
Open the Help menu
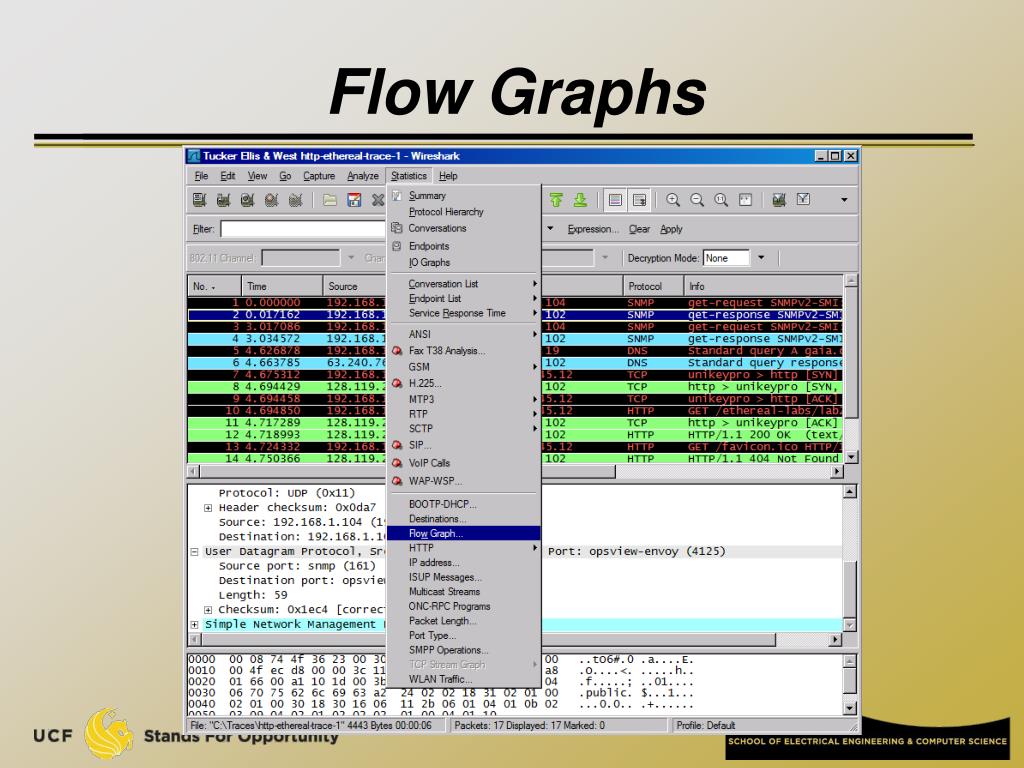click(448, 176)
